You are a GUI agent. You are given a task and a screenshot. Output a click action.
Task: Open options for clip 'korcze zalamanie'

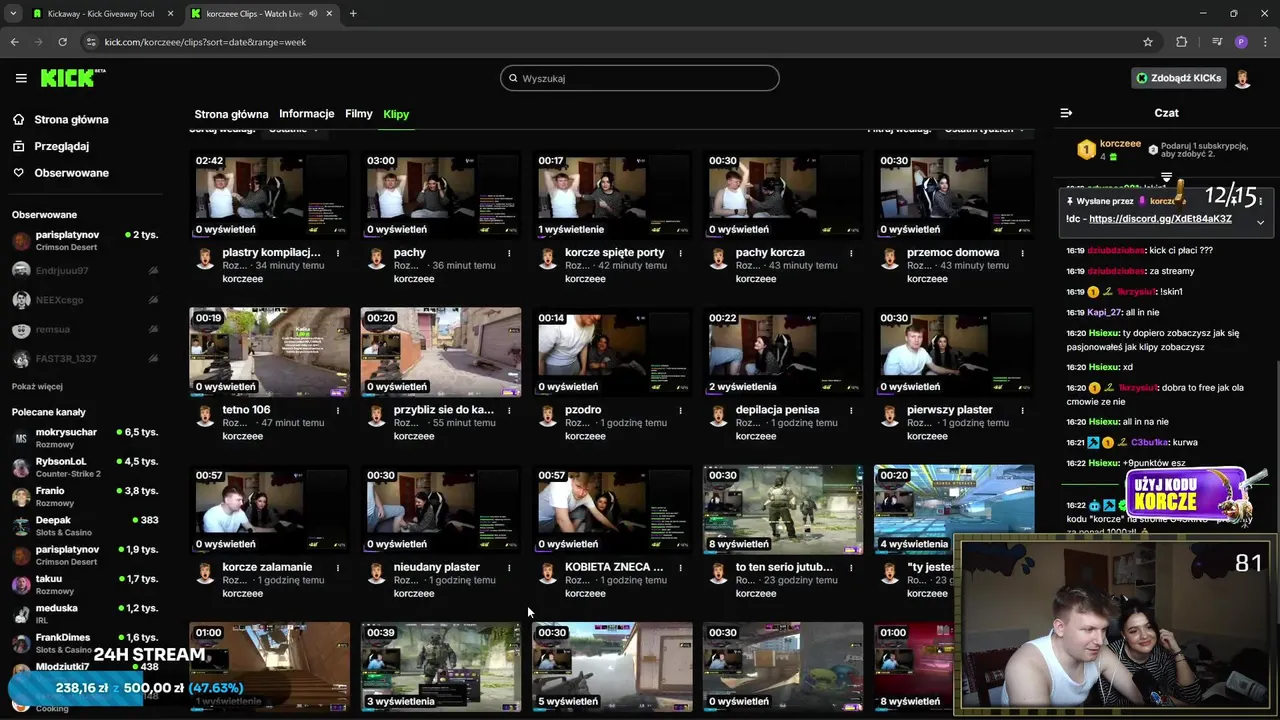(x=338, y=567)
